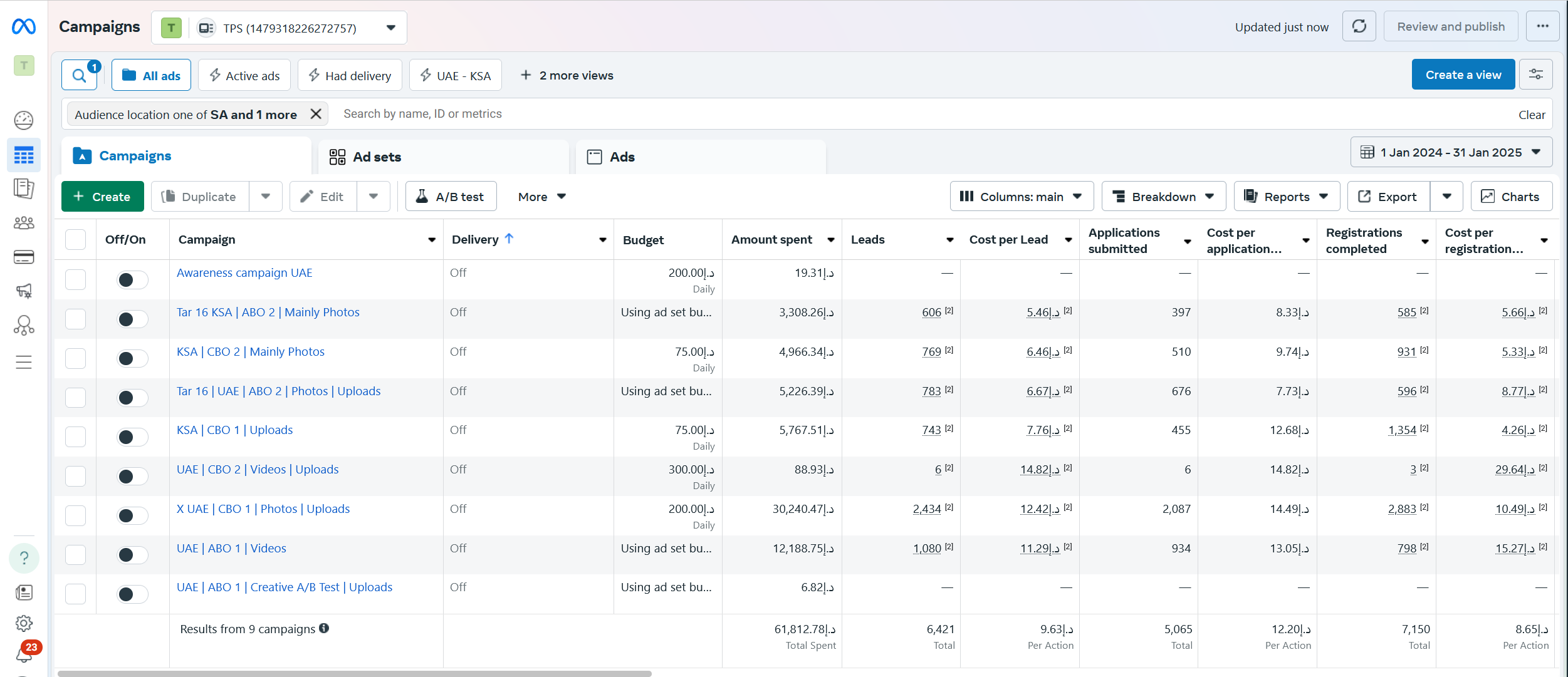Switch to the Ad sets tab
This screenshot has width=1568, height=677.
pyautogui.click(x=444, y=157)
